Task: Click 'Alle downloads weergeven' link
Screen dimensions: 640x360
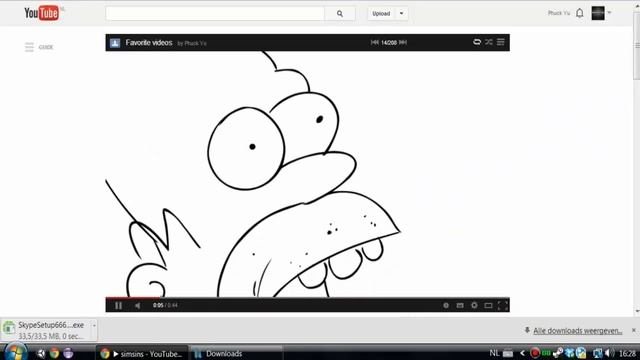Action: (578, 331)
